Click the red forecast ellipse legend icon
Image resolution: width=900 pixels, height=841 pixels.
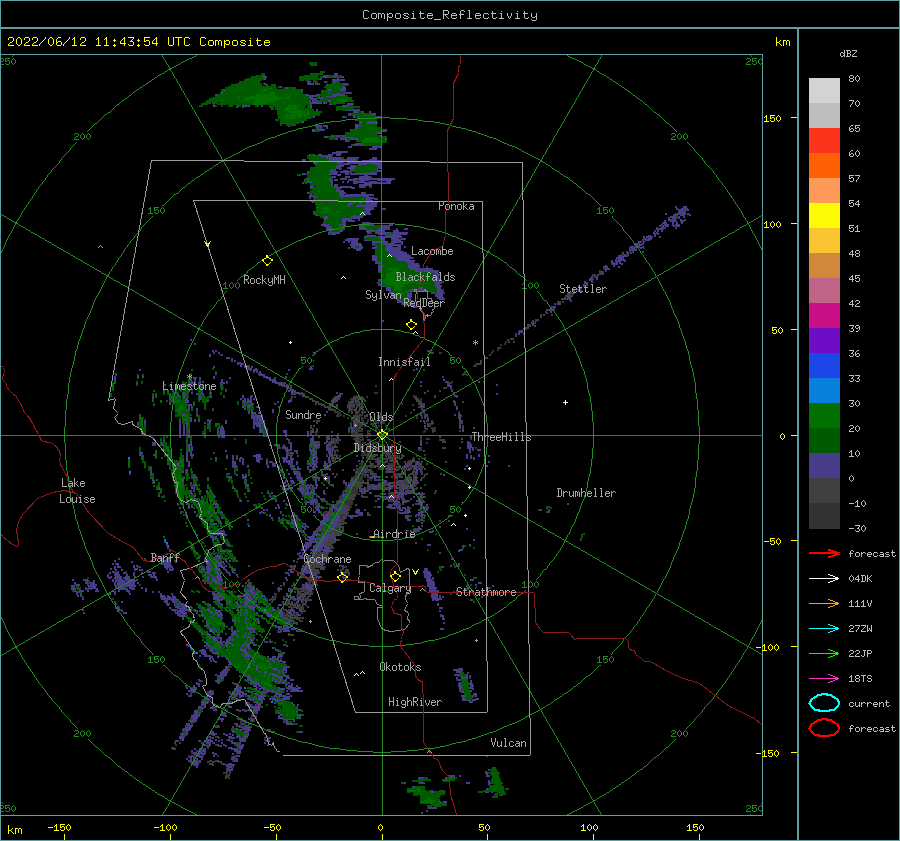coord(824,728)
